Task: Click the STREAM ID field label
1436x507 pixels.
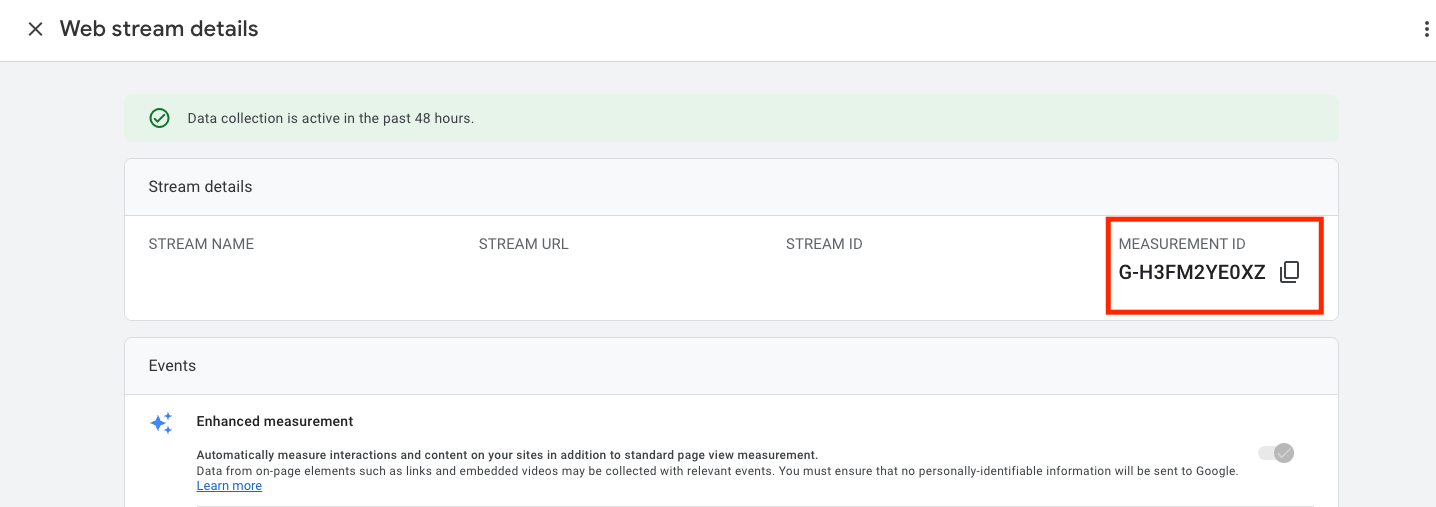Action: [824, 244]
